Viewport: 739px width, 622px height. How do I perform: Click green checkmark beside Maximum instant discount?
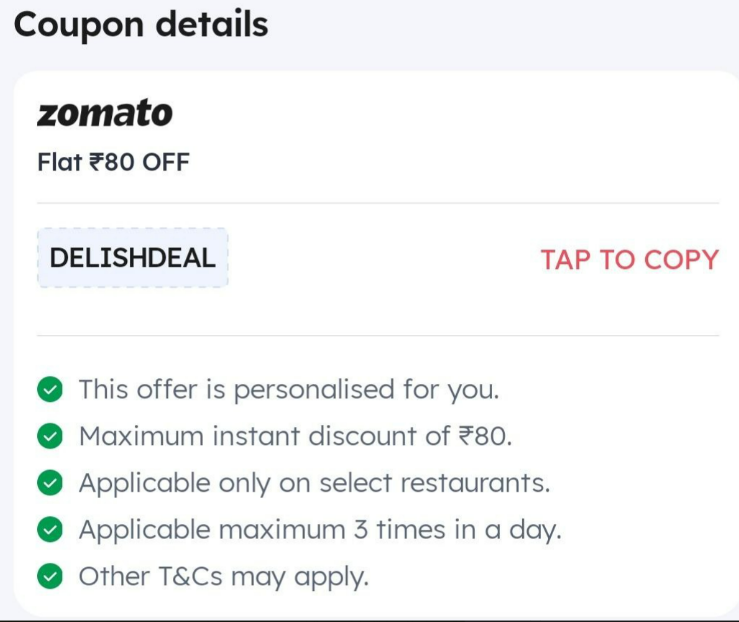point(49,436)
